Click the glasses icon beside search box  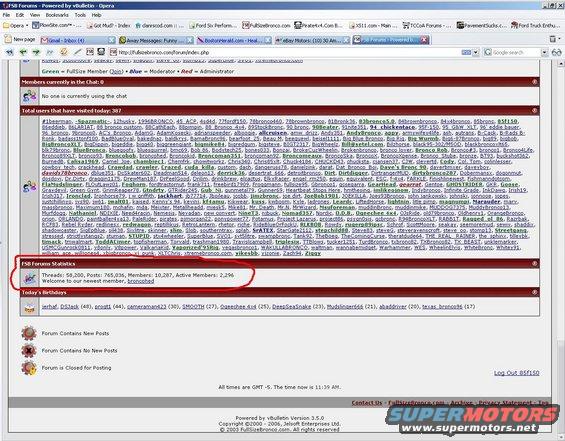(x=557, y=53)
